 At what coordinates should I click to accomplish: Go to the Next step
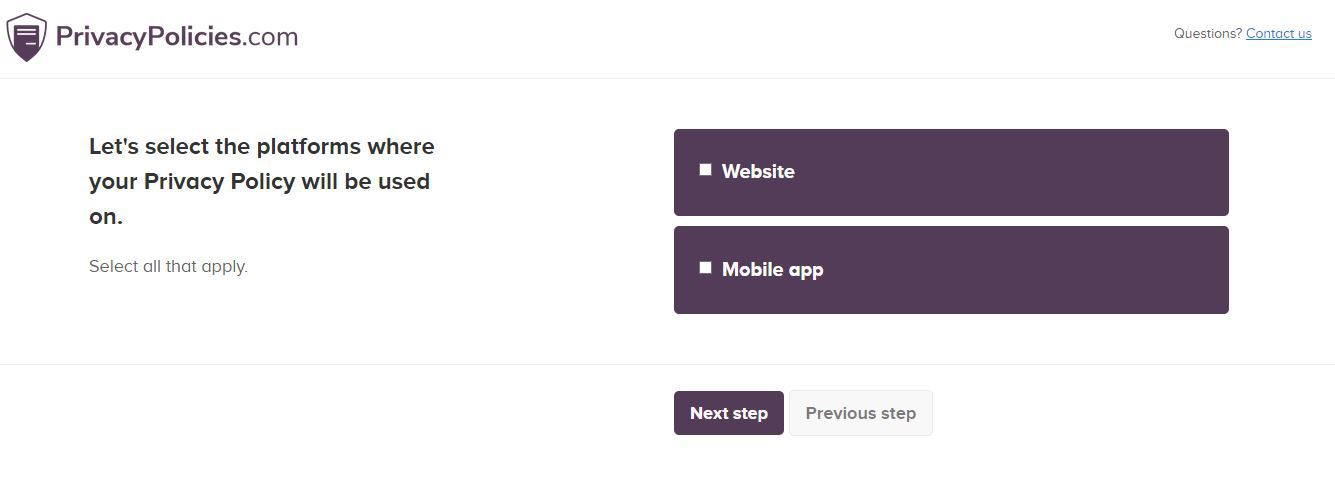coord(729,413)
